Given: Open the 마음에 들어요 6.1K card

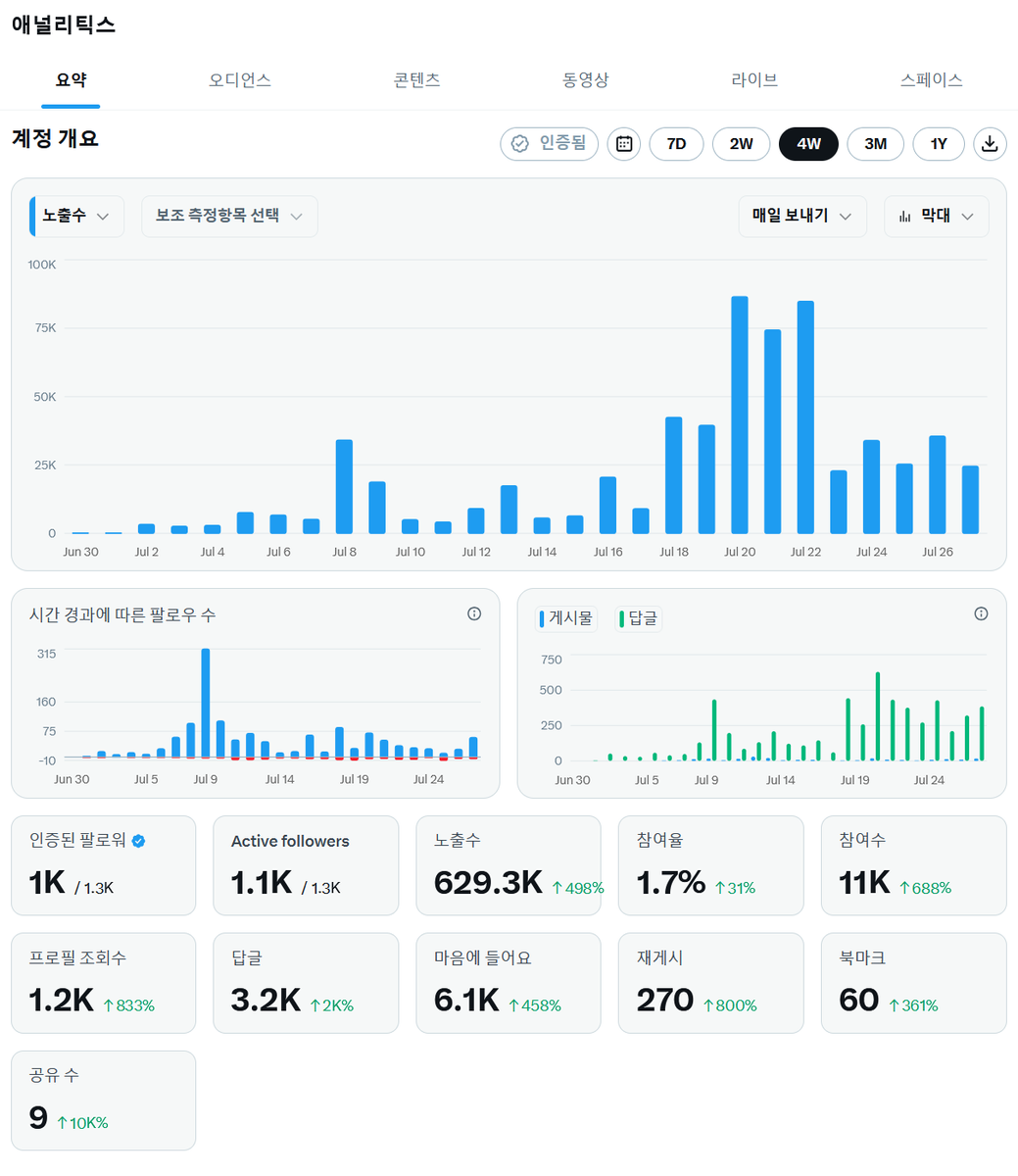Looking at the screenshot, I should pyautogui.click(x=509, y=983).
